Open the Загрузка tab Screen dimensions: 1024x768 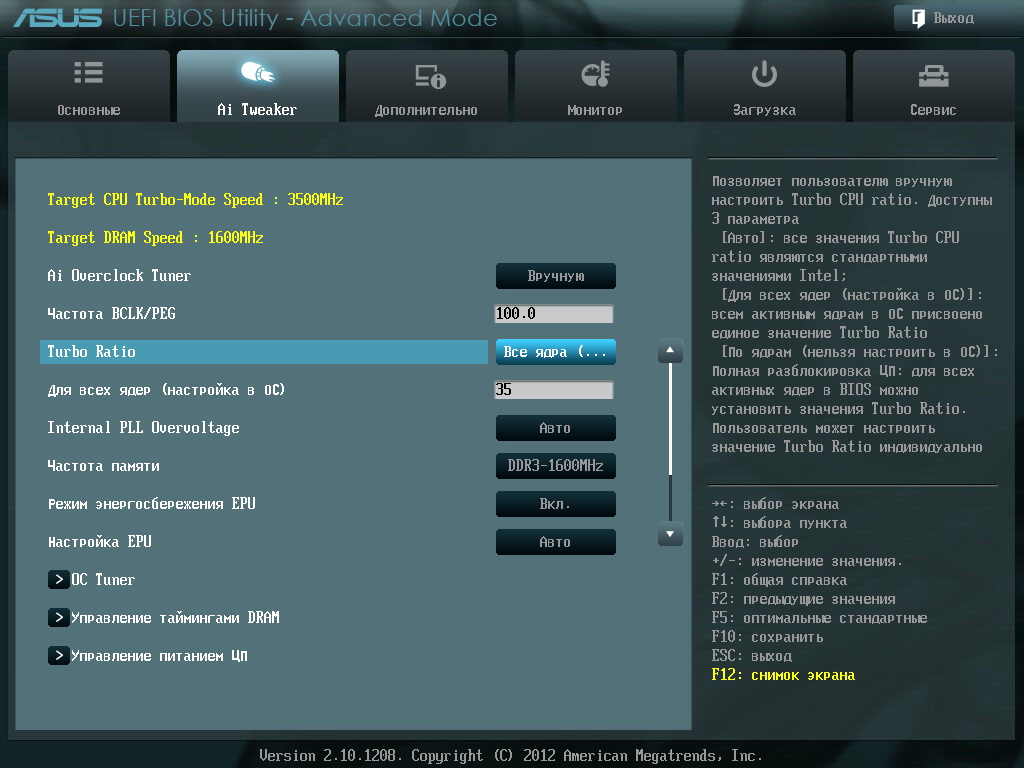765,86
